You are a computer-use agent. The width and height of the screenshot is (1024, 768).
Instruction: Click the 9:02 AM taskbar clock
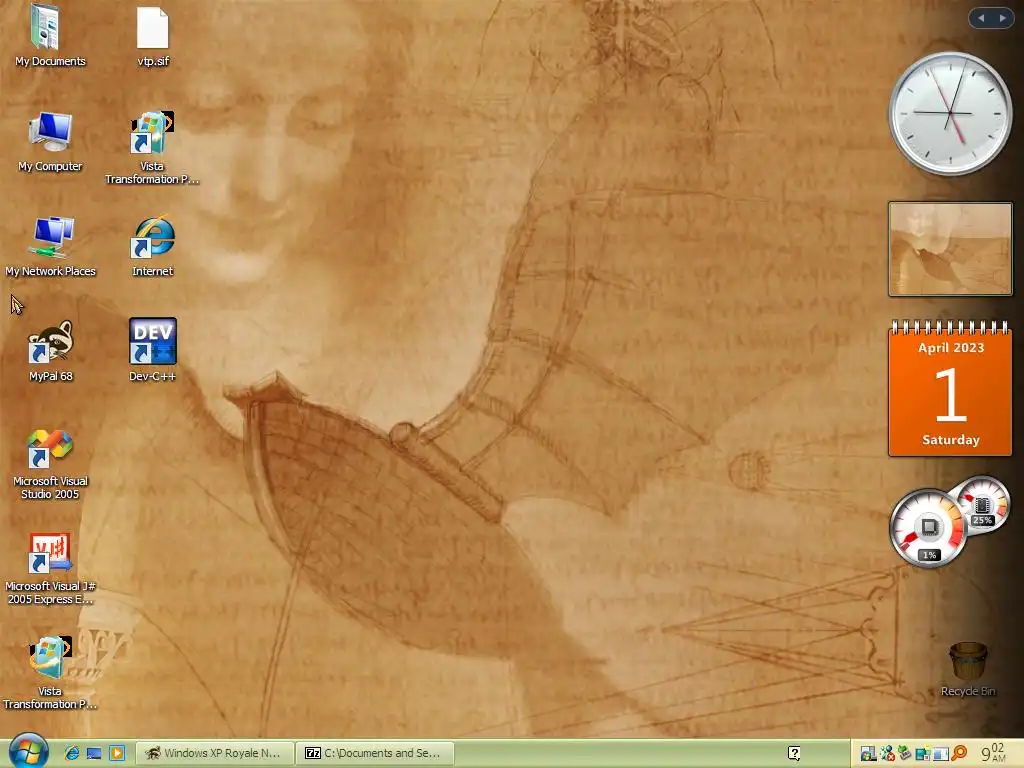pyautogui.click(x=993, y=753)
